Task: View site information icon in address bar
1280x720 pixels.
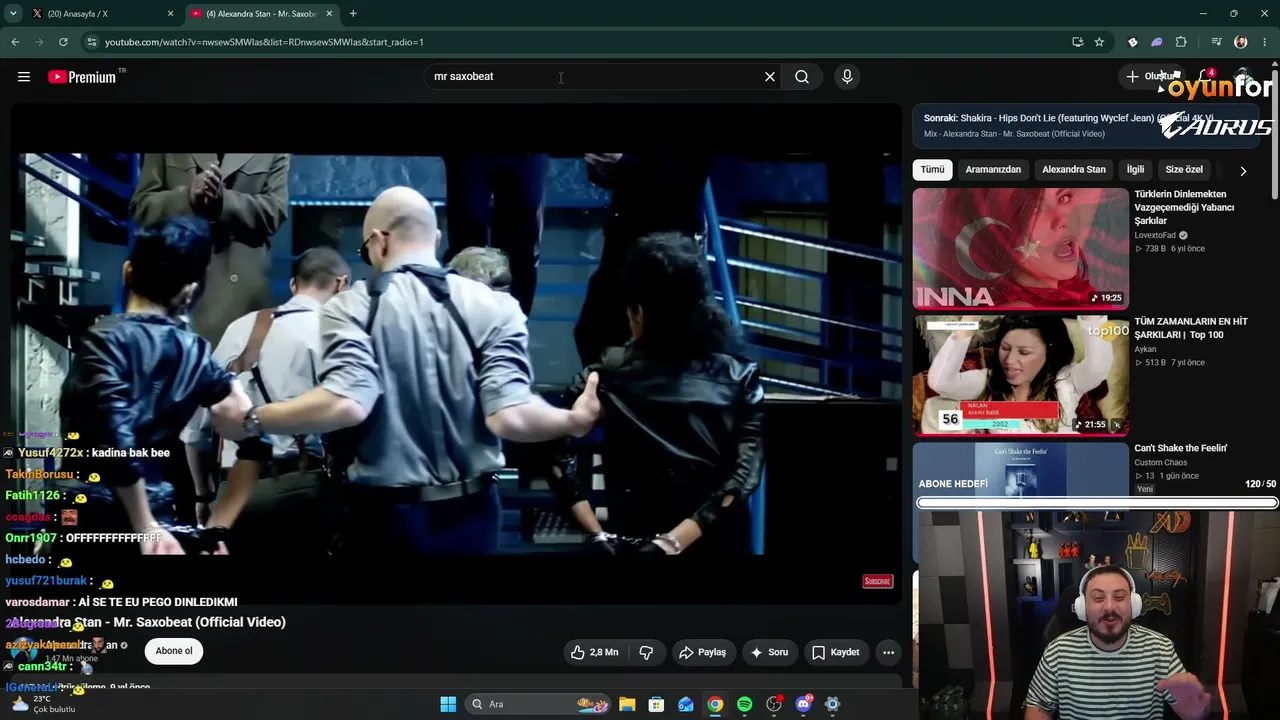Action: [92, 42]
